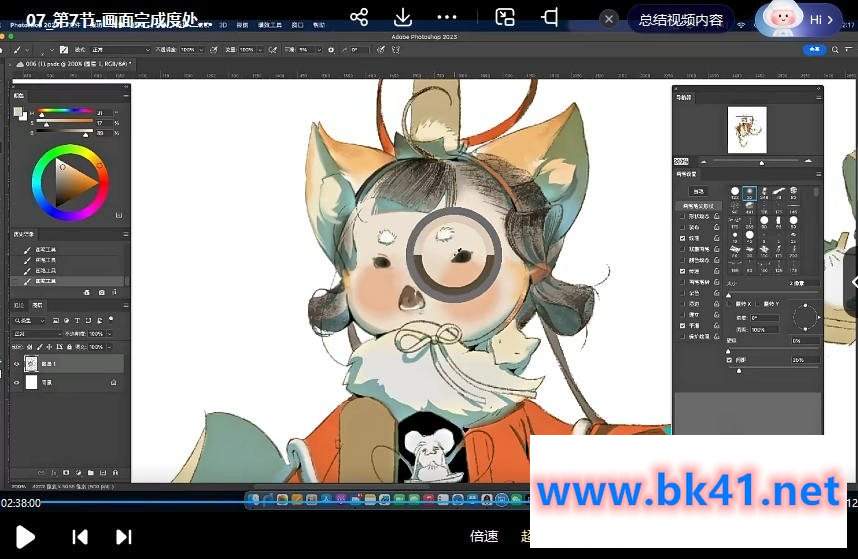The width and height of the screenshot is (858, 559).
Task: Open the 3D menu in Photoshop
Action: [223, 25]
